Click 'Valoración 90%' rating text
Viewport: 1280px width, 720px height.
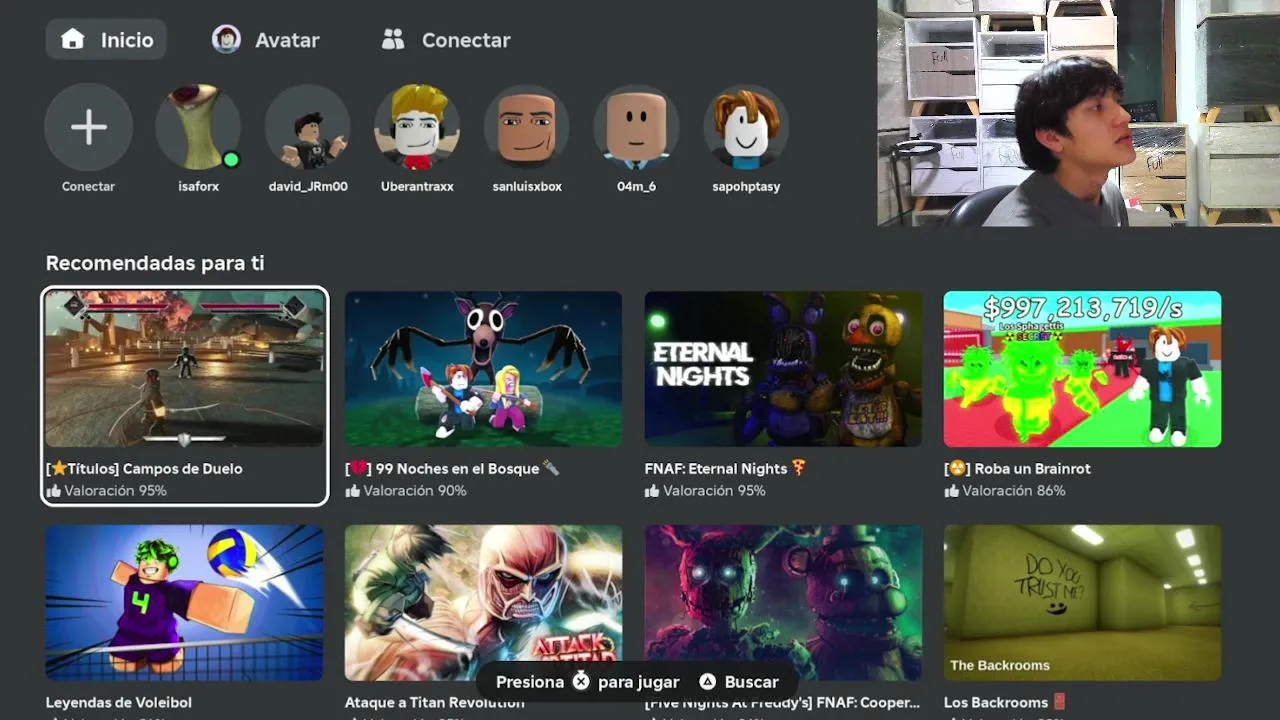(415, 491)
